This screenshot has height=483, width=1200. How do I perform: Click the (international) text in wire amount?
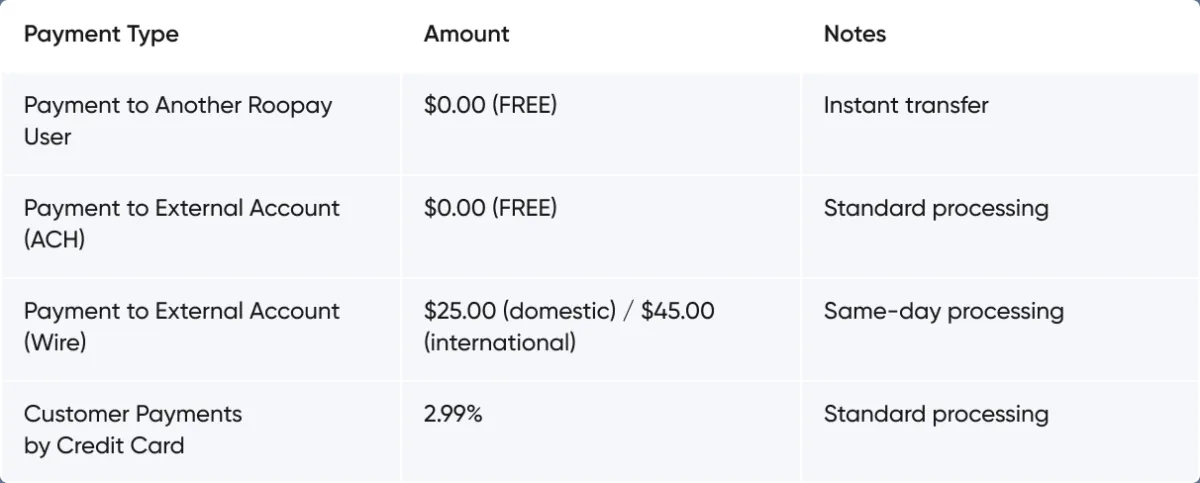[499, 343]
